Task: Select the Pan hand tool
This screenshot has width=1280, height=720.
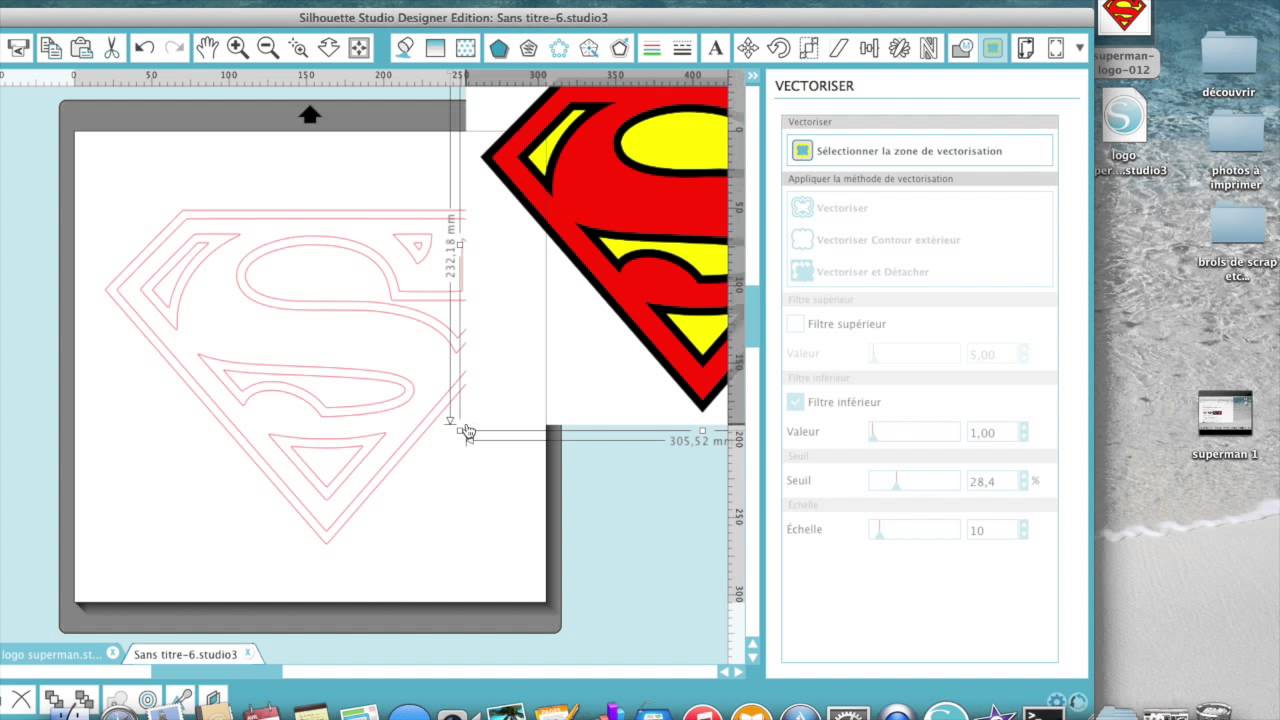Action: point(207,47)
